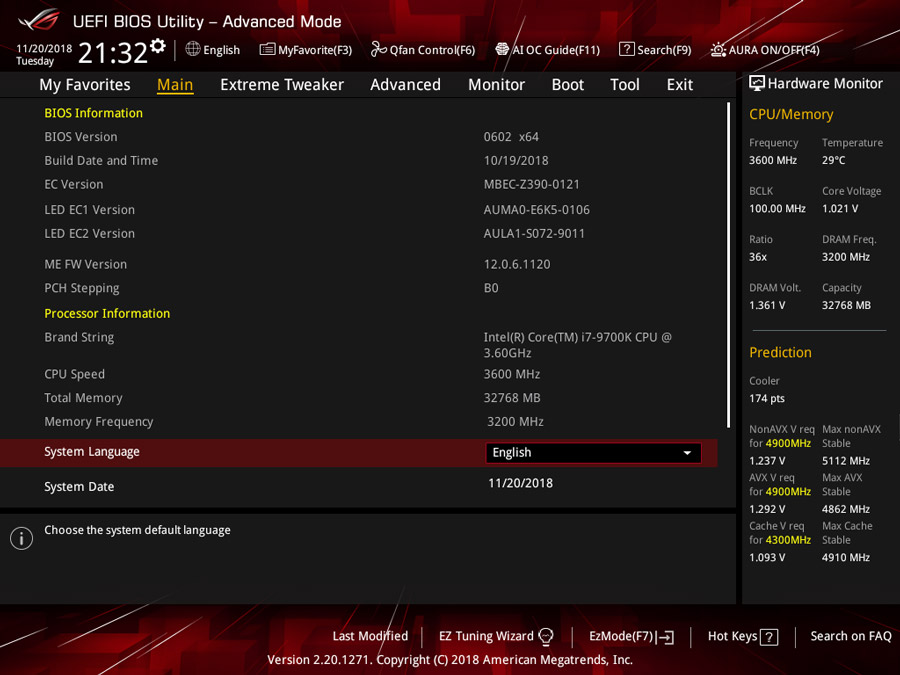Click the ROG logo icon
Image resolution: width=900 pixels, height=675 pixels.
[39, 20]
